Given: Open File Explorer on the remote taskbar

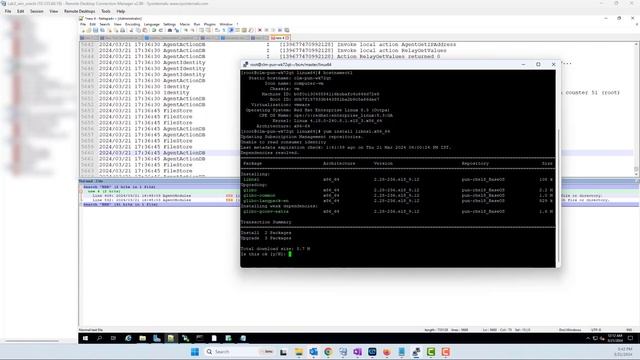Looking at the screenshot, I should (142, 338).
